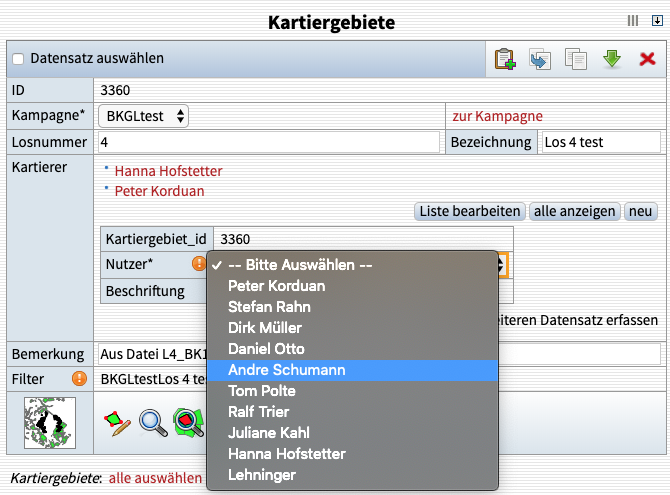Click the orange warning icon beside Filter
The width and height of the screenshot is (670, 495).
pyautogui.click(x=79, y=379)
